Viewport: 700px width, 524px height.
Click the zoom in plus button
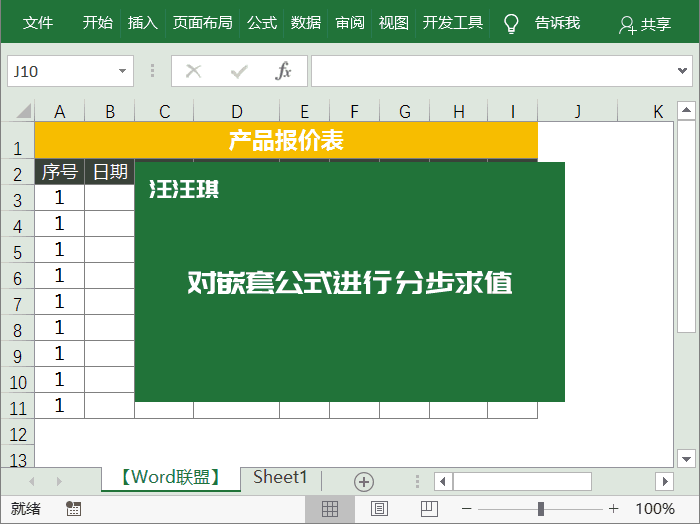pyautogui.click(x=613, y=508)
